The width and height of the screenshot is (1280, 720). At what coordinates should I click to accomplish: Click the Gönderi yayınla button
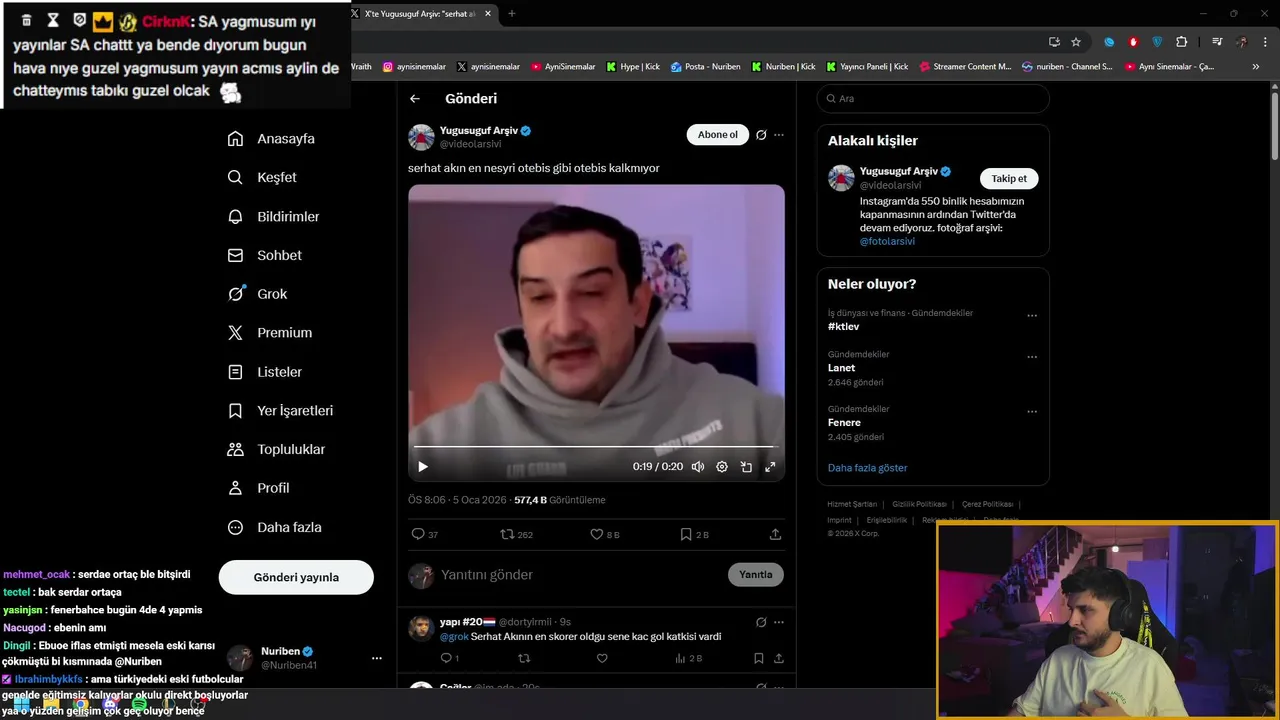tap(296, 577)
